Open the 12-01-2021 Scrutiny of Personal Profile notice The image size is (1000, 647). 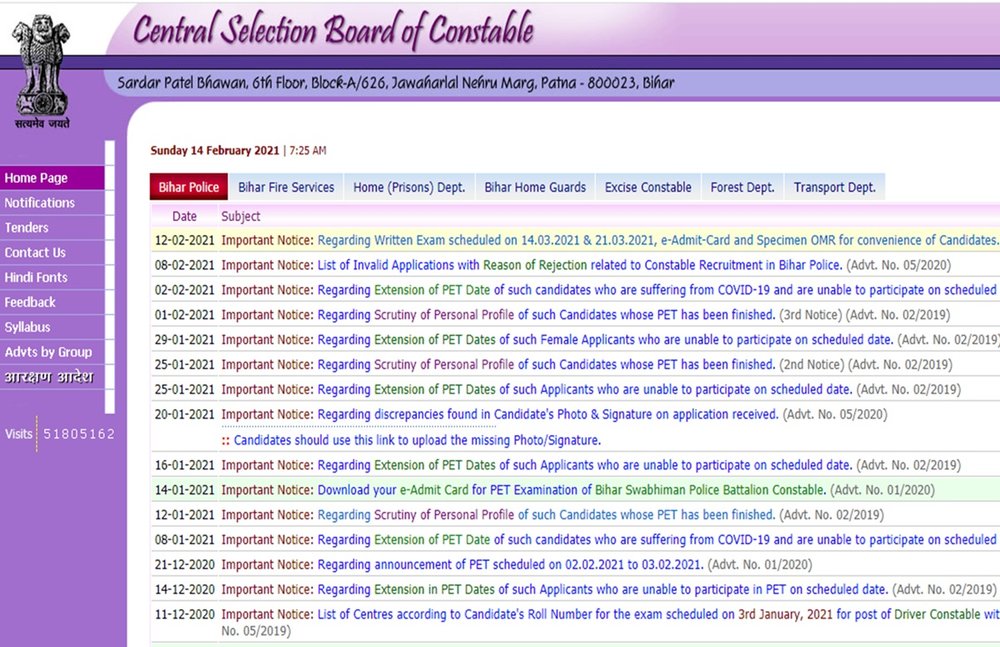(546, 515)
